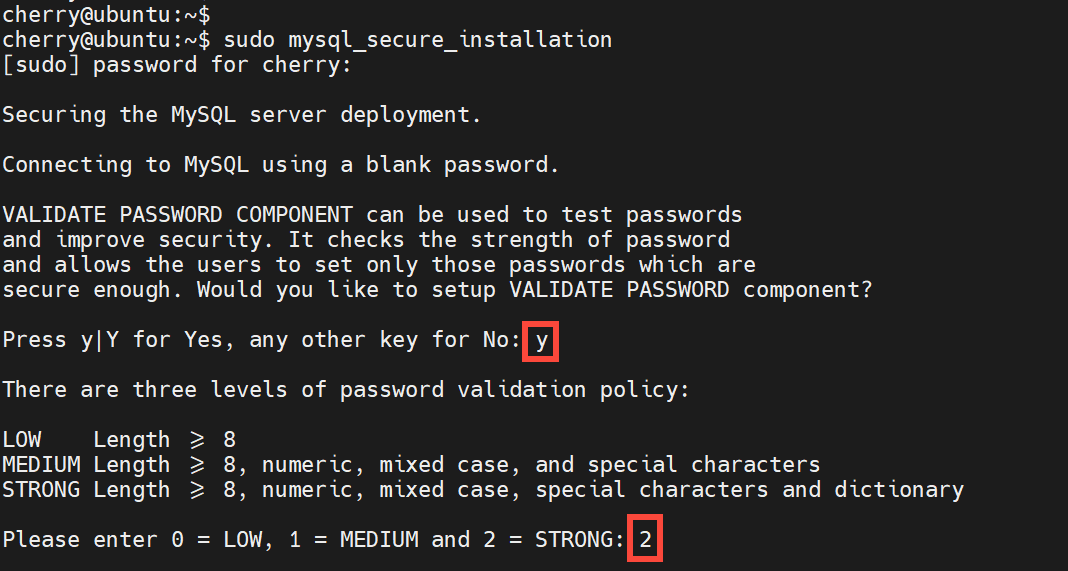This screenshot has width=1068, height=571.
Task: Click 'Securing the MySQL server deployment.' line
Action: click(x=241, y=115)
